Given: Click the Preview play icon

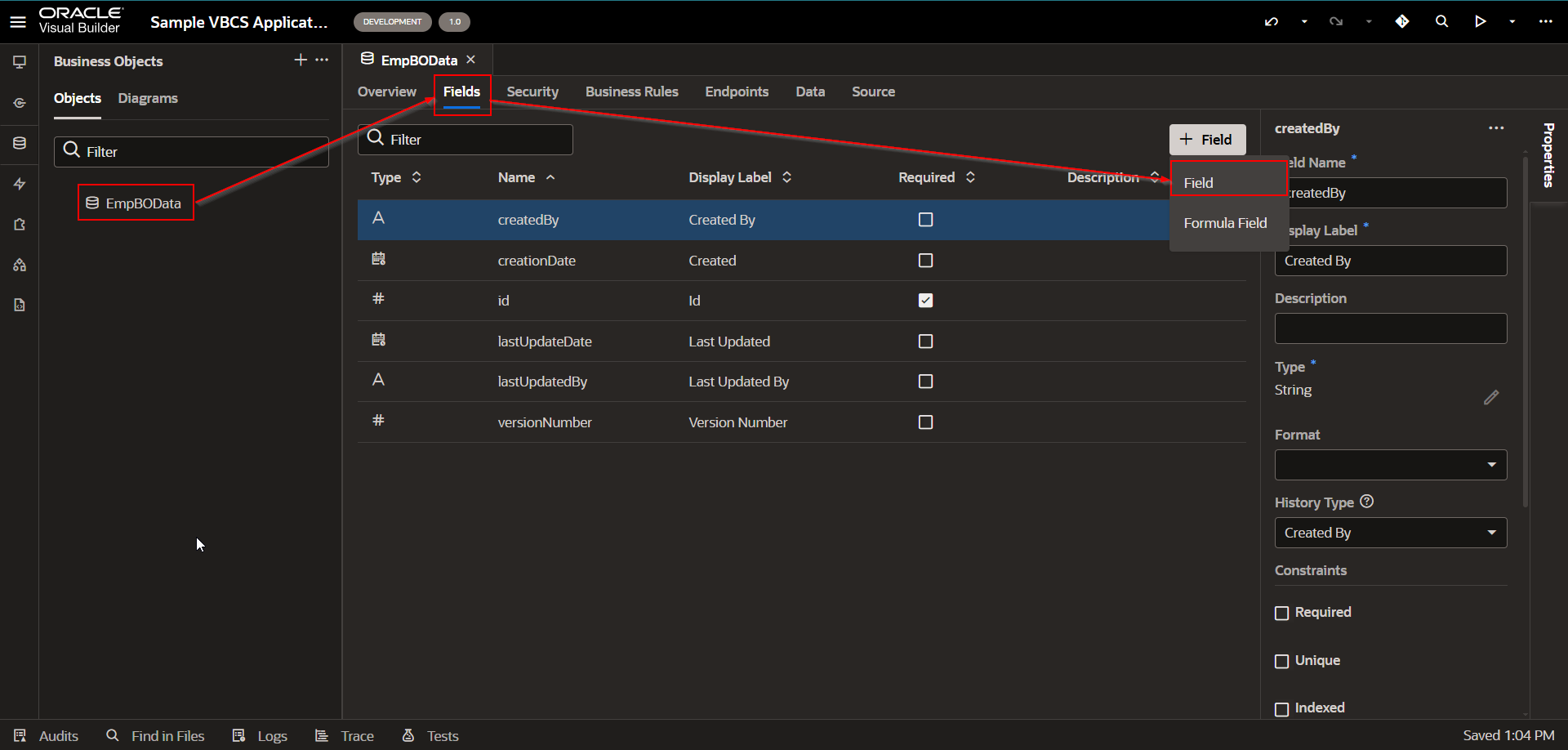Looking at the screenshot, I should tap(1480, 22).
